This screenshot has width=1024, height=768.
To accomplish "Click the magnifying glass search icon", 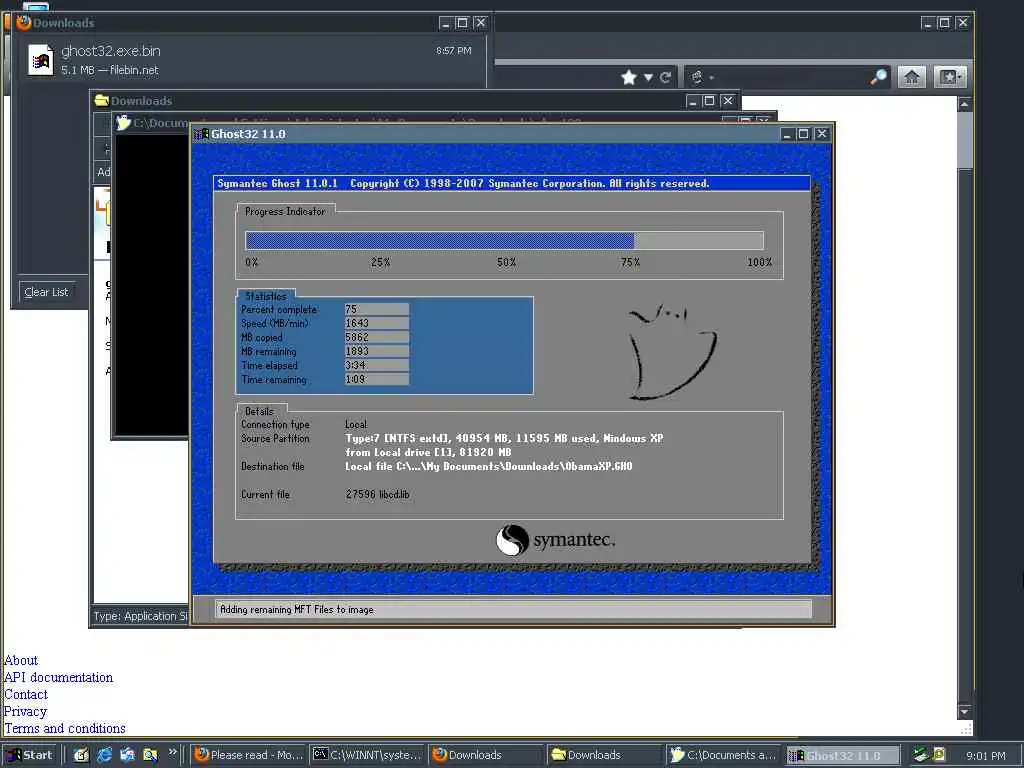I will [879, 77].
